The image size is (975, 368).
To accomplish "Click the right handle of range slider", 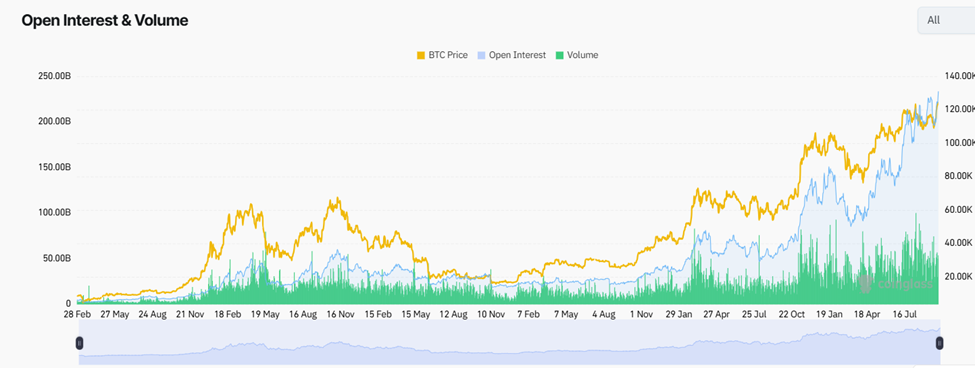I will click(x=940, y=343).
